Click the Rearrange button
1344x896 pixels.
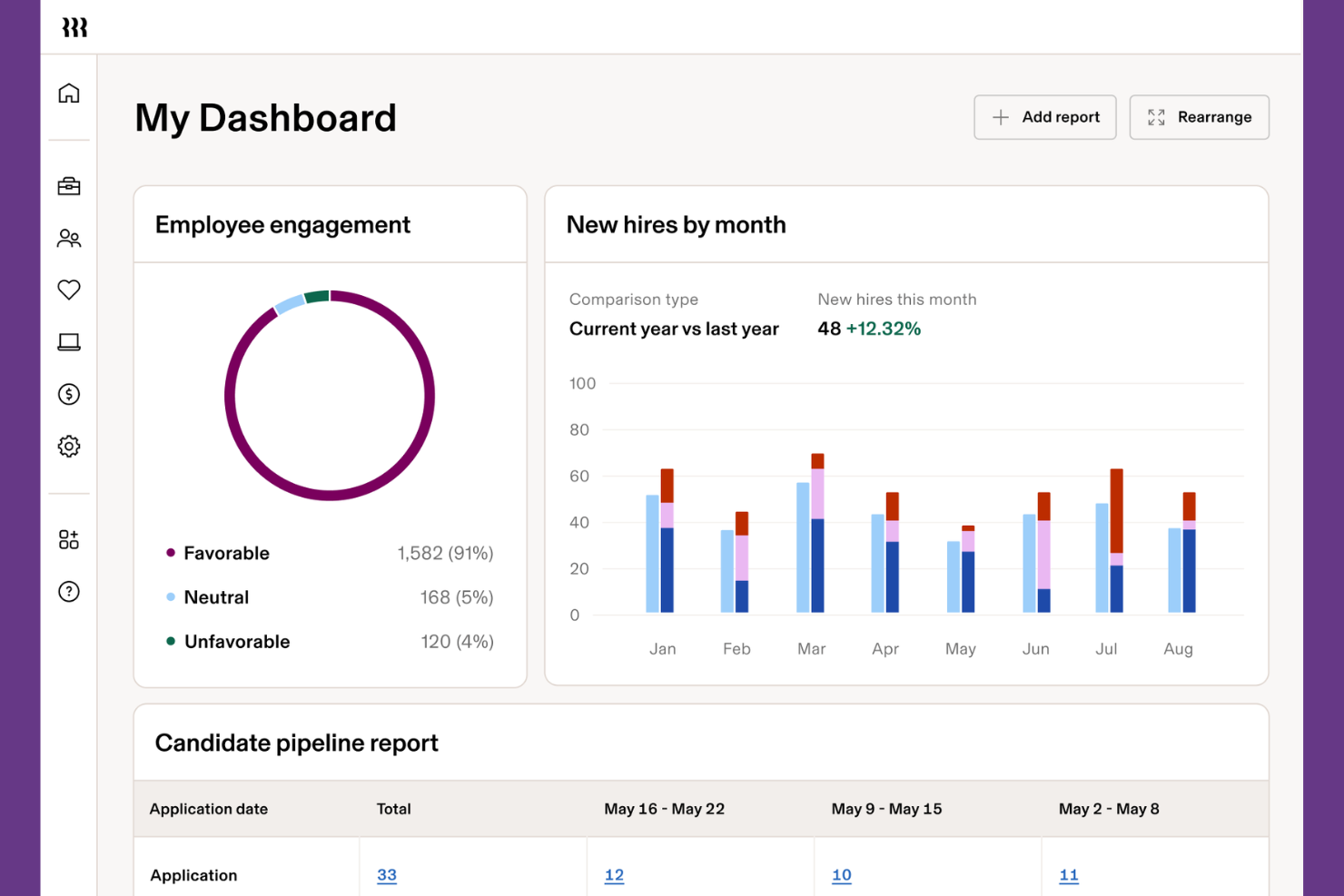(1200, 117)
